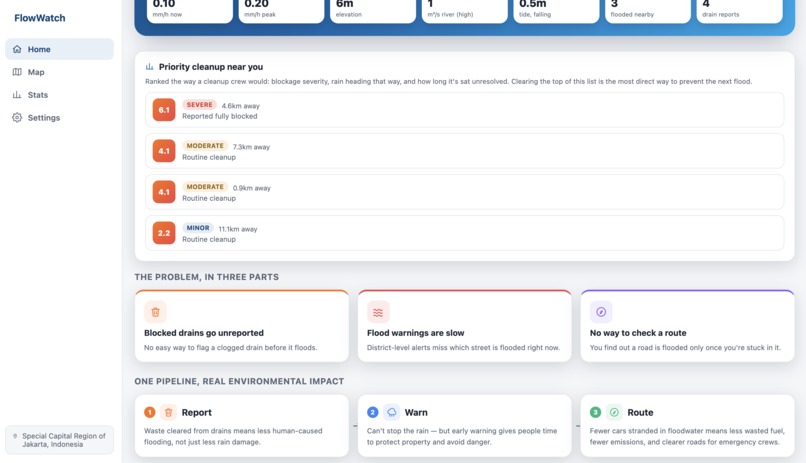Click the 0.9km away moderate cleanup row
The height and width of the screenshot is (463, 806).
click(x=464, y=192)
